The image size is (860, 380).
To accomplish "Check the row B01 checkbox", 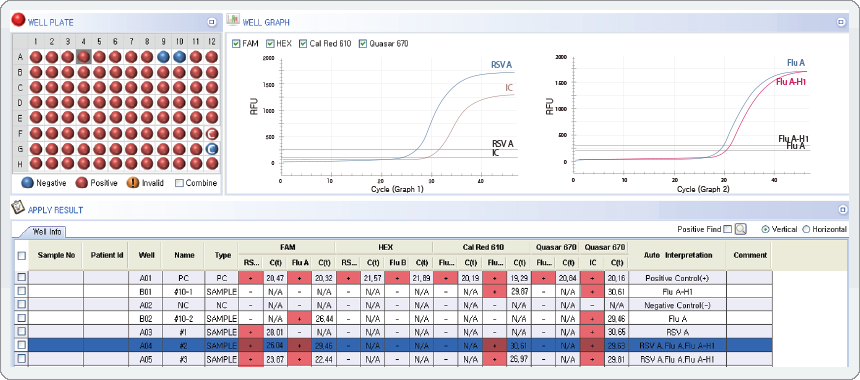I will (21, 291).
